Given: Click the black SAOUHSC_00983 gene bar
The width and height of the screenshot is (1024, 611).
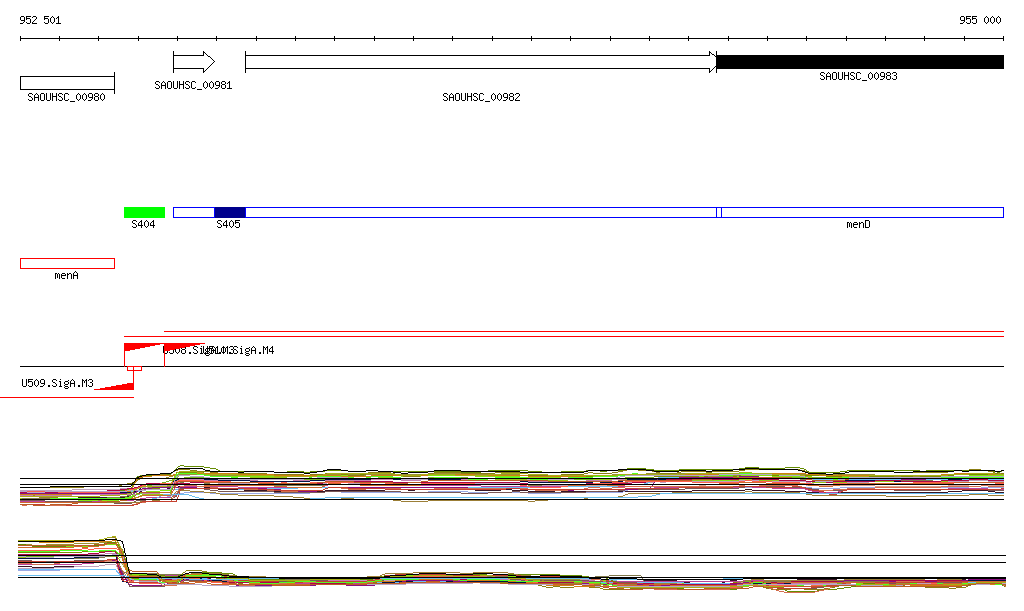Looking at the screenshot, I should [860, 62].
